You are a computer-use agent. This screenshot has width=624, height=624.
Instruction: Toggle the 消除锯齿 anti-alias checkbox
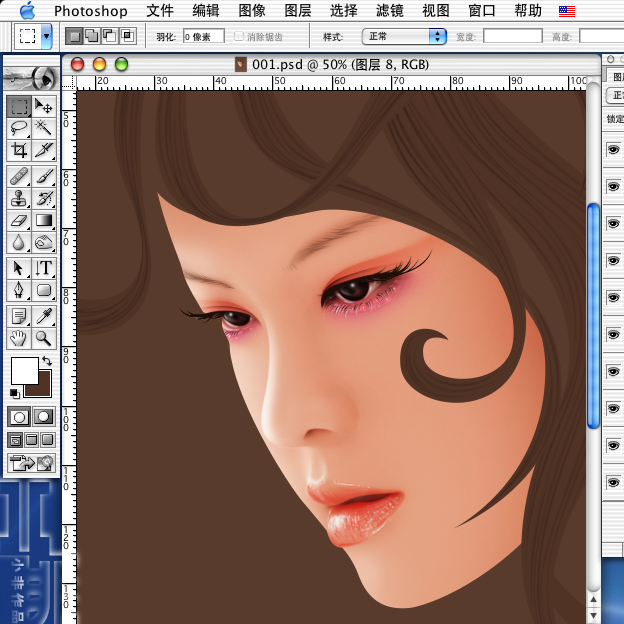239,36
